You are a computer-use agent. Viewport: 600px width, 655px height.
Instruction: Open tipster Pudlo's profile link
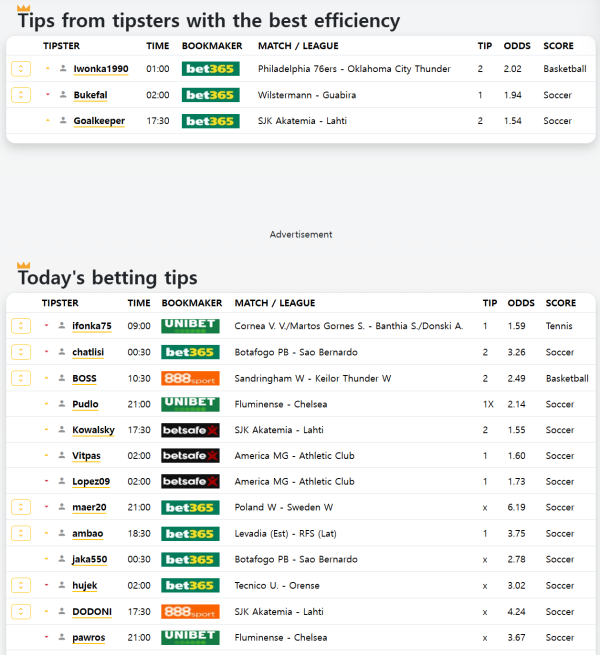pos(85,404)
